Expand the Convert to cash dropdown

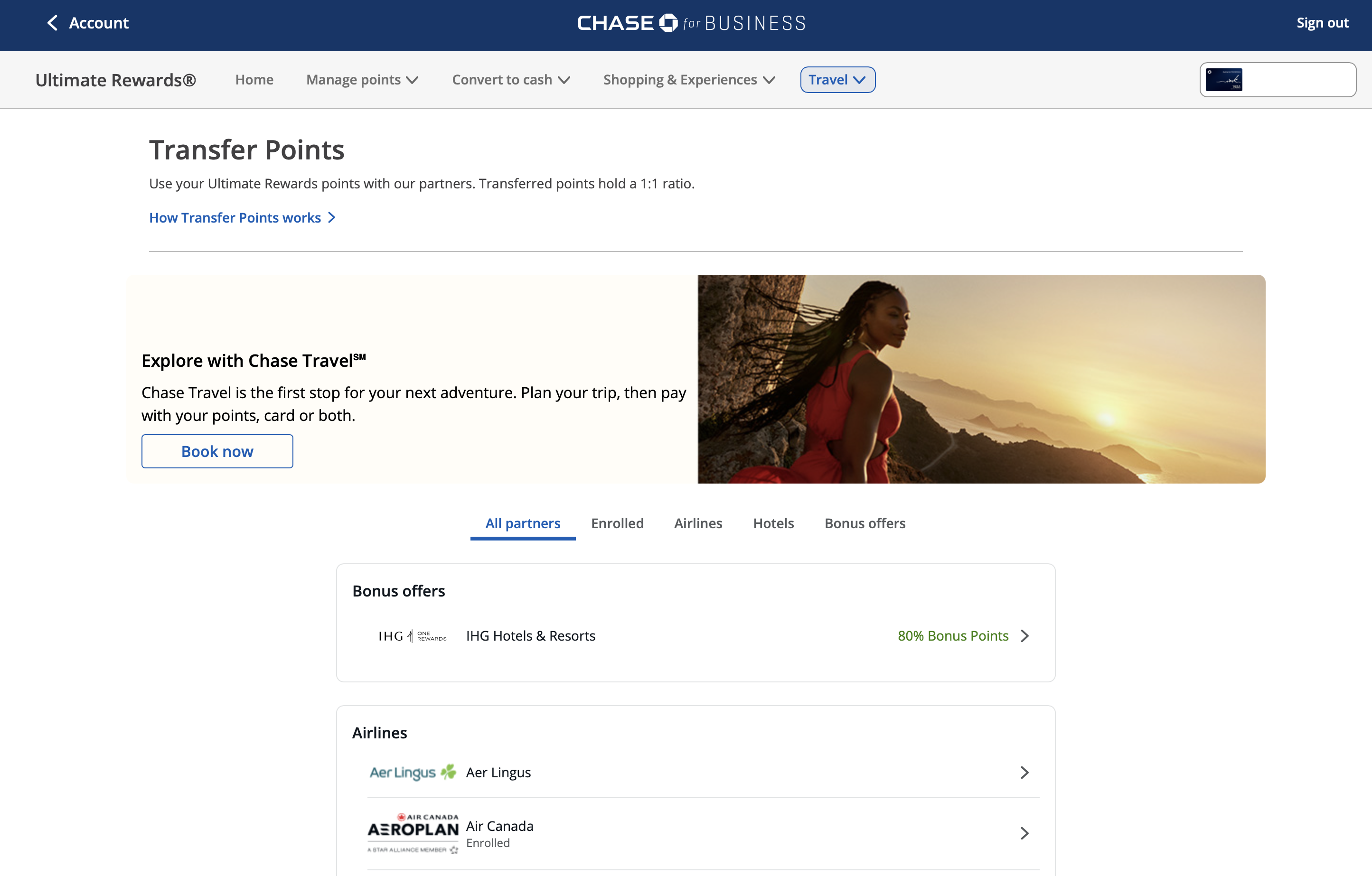511,80
